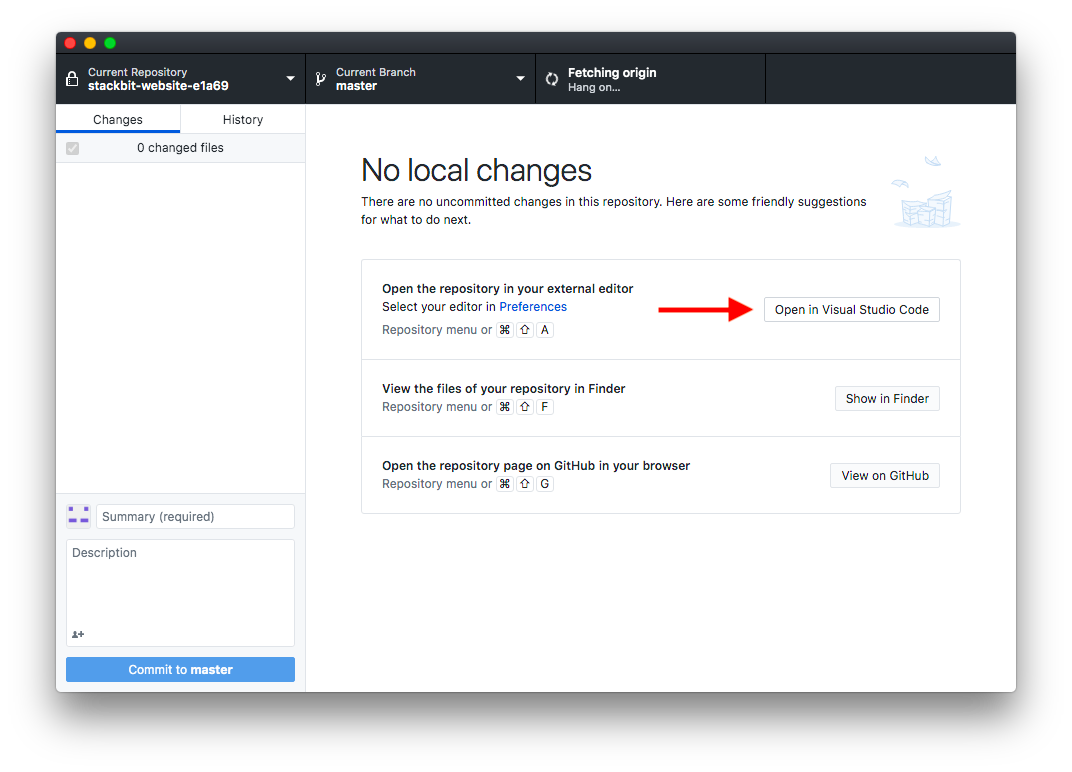Click 'View the files of your repository in Finder'
The image size is (1072, 772).
[x=503, y=388]
